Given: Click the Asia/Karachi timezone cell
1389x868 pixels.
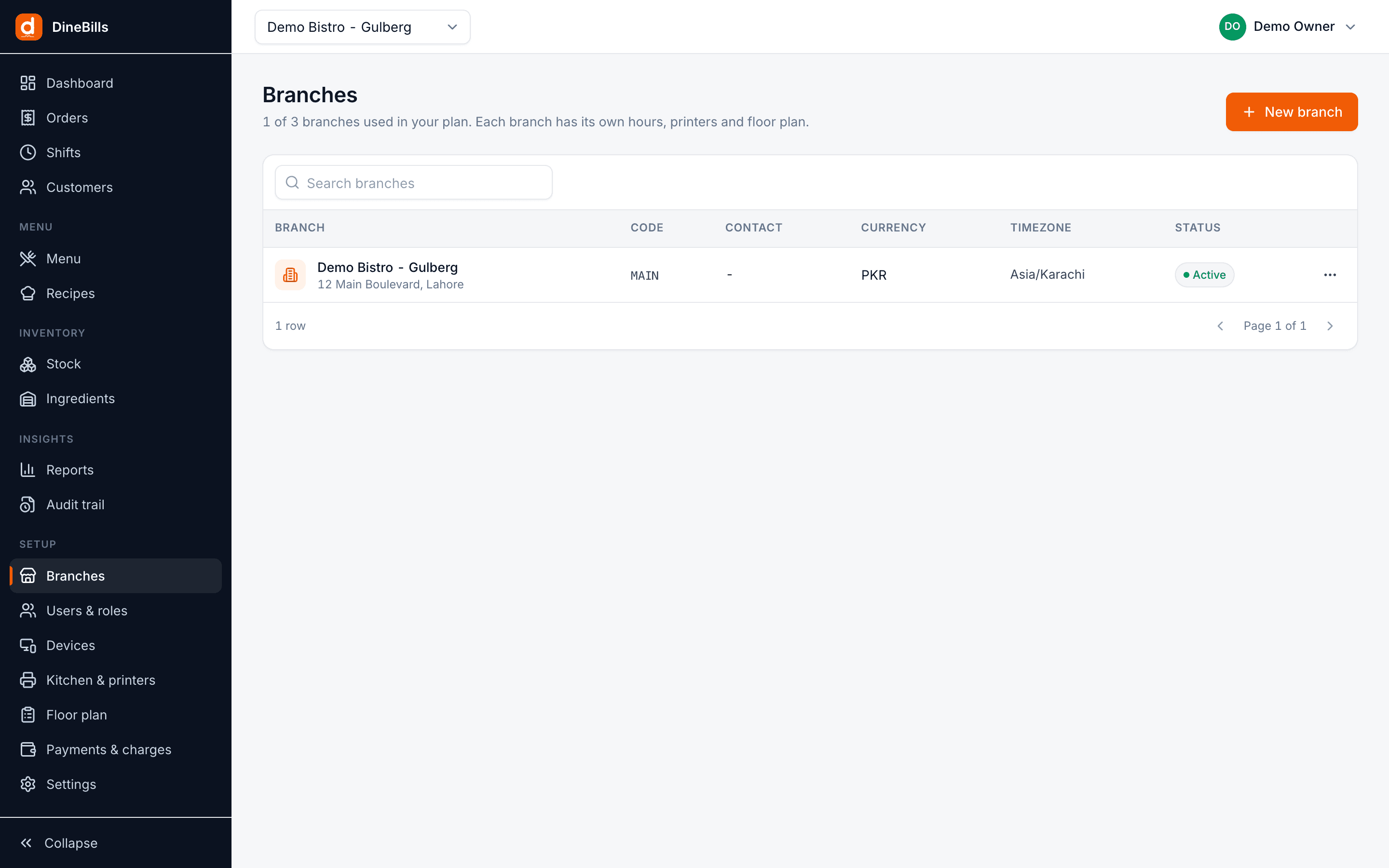Looking at the screenshot, I should pyautogui.click(x=1048, y=274).
